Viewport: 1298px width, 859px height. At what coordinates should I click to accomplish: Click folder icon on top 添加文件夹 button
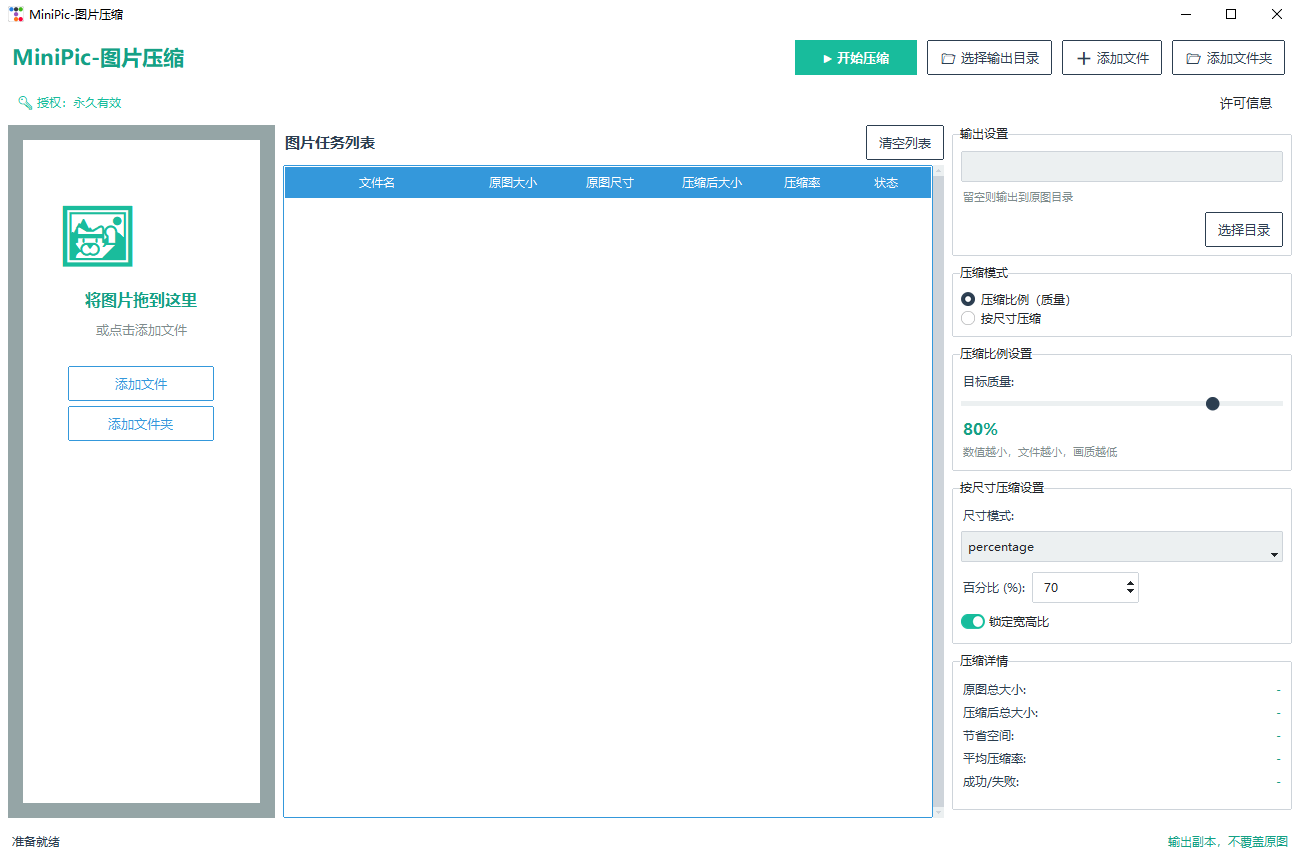tap(1193, 58)
